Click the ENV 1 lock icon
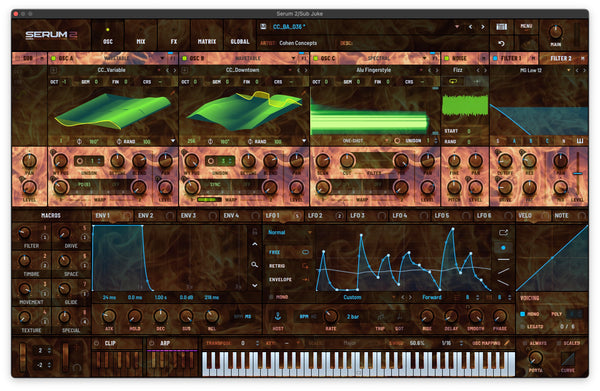The height and width of the screenshot is (391, 600). (x=254, y=231)
